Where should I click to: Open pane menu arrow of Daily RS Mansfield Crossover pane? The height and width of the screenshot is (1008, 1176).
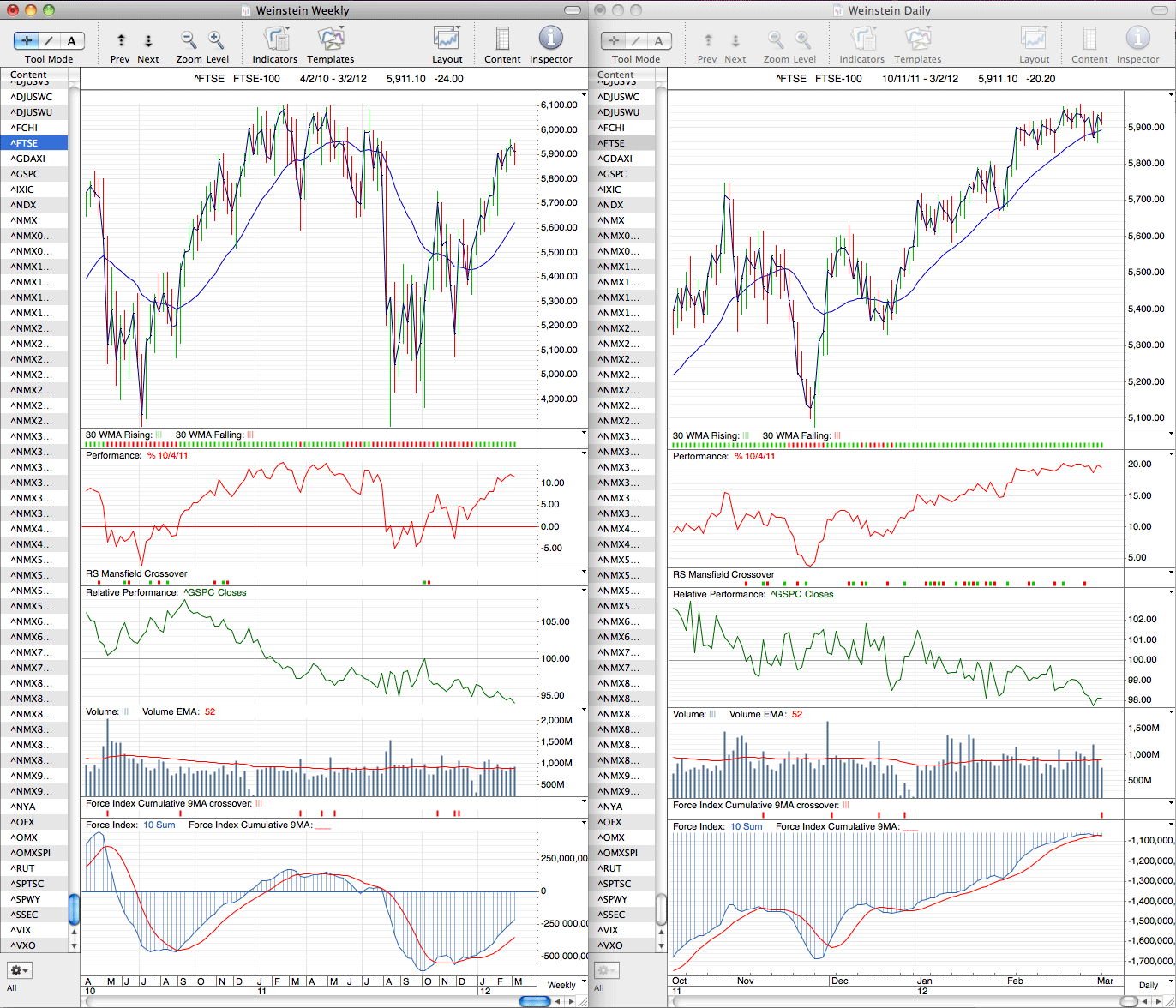(1170, 573)
